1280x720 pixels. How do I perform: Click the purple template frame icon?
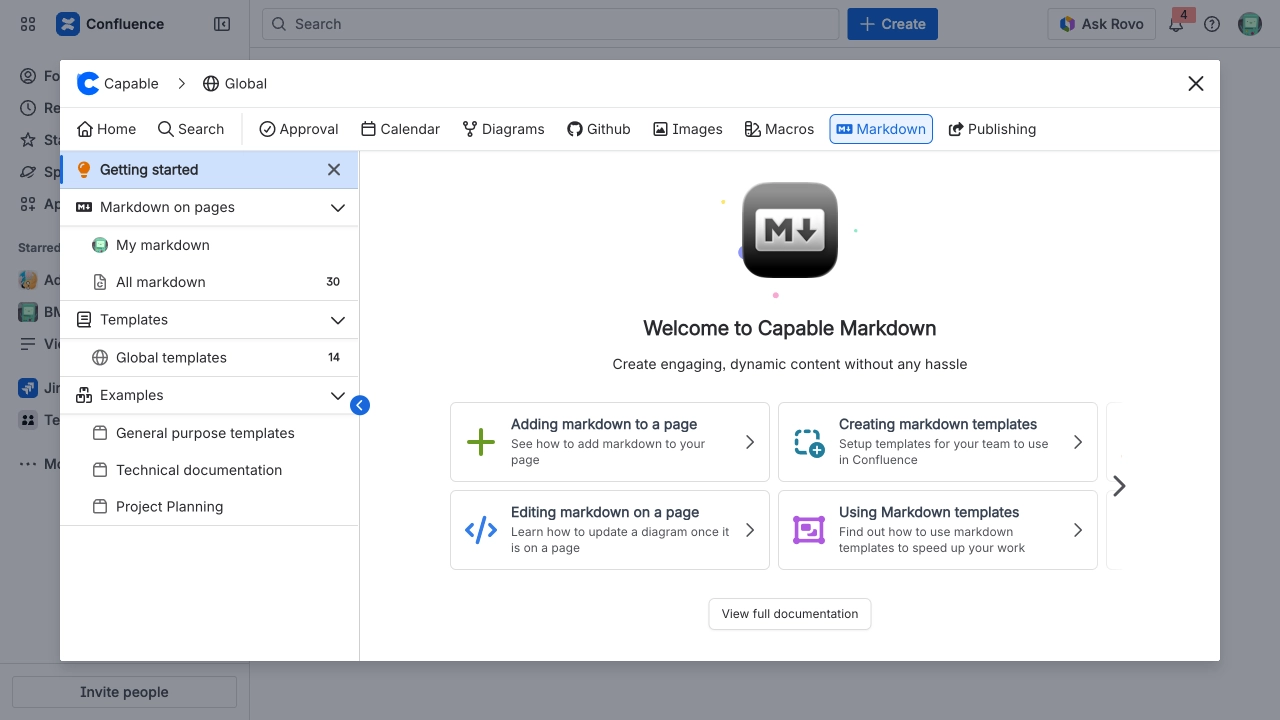tap(809, 530)
